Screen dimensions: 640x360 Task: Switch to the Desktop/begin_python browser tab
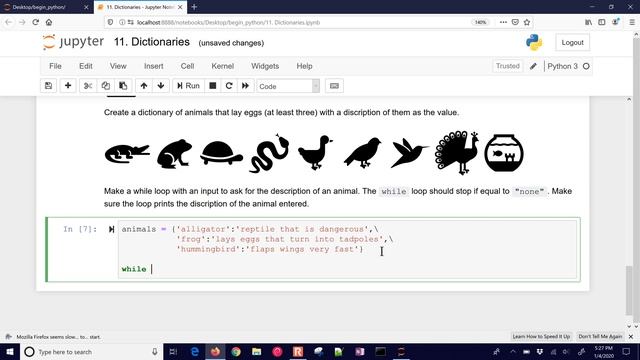click(x=44, y=7)
